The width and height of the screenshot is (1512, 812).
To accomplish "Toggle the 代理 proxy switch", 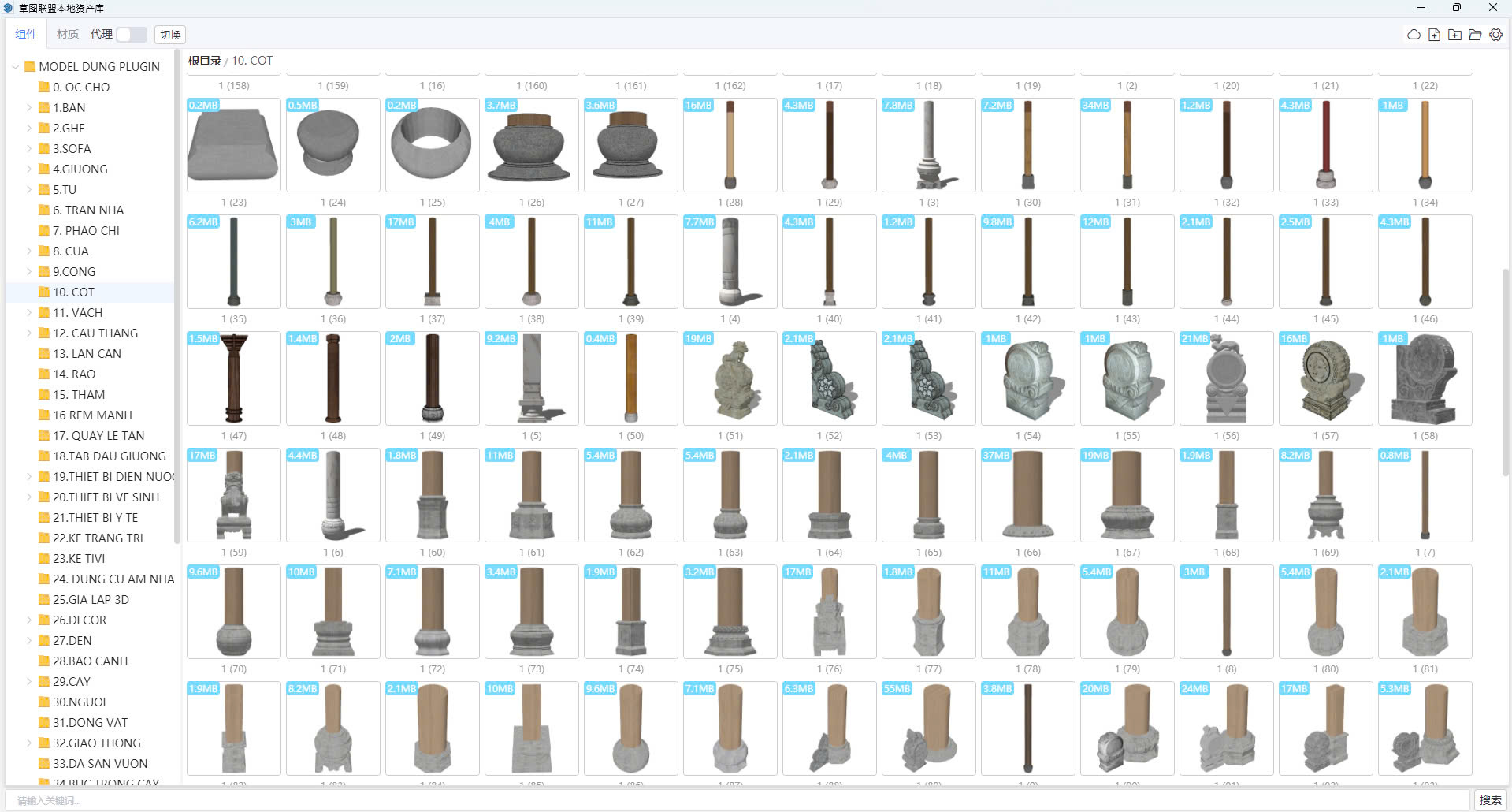I will coord(131,35).
